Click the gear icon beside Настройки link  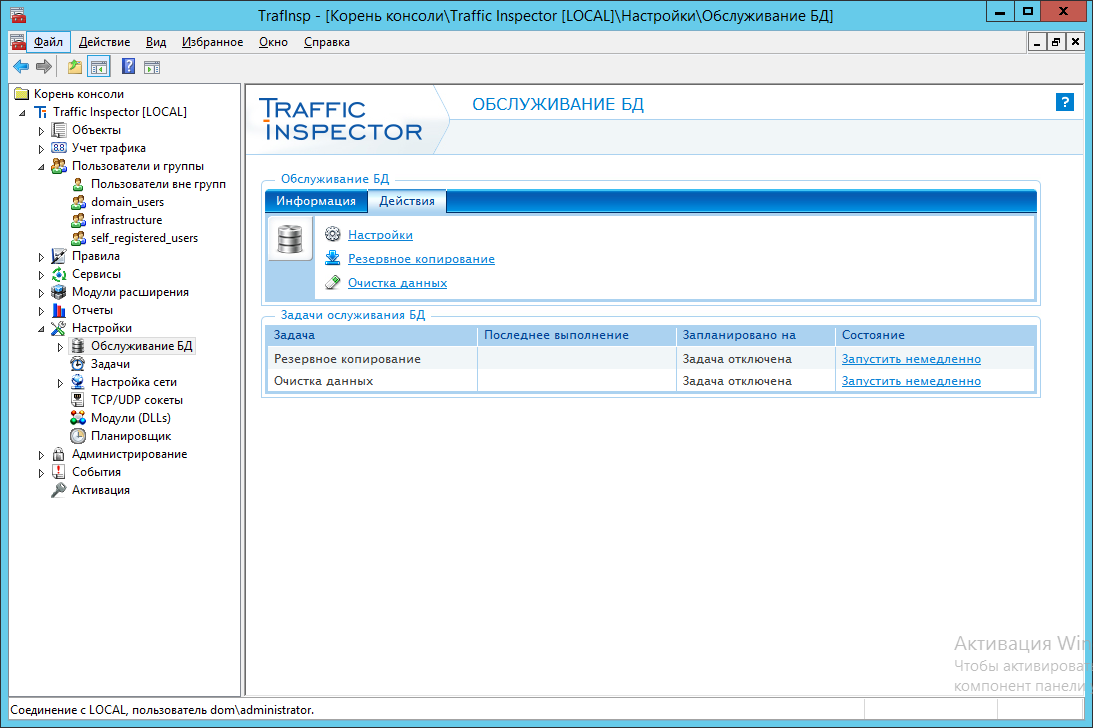point(333,234)
